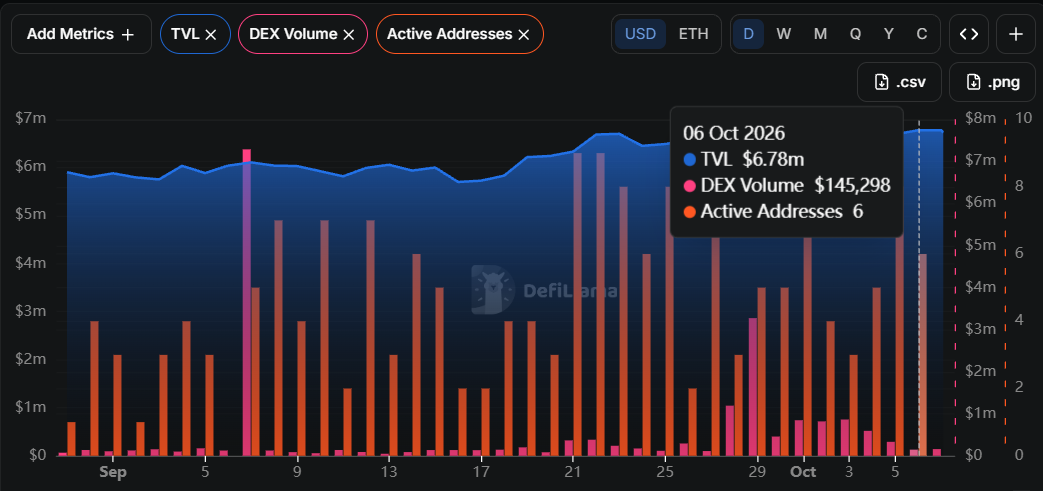This screenshot has width=1043, height=491.
Task: Click the 'Sep' x-axis label
Action: [112, 472]
